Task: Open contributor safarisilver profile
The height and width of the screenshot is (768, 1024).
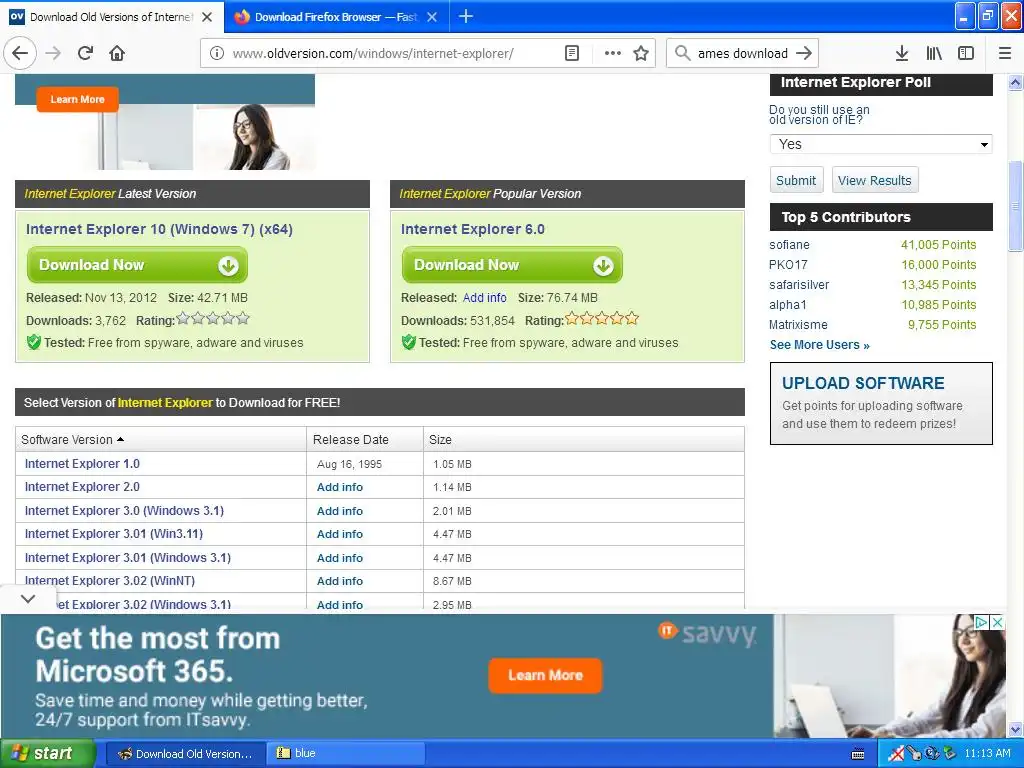Action: tap(799, 285)
